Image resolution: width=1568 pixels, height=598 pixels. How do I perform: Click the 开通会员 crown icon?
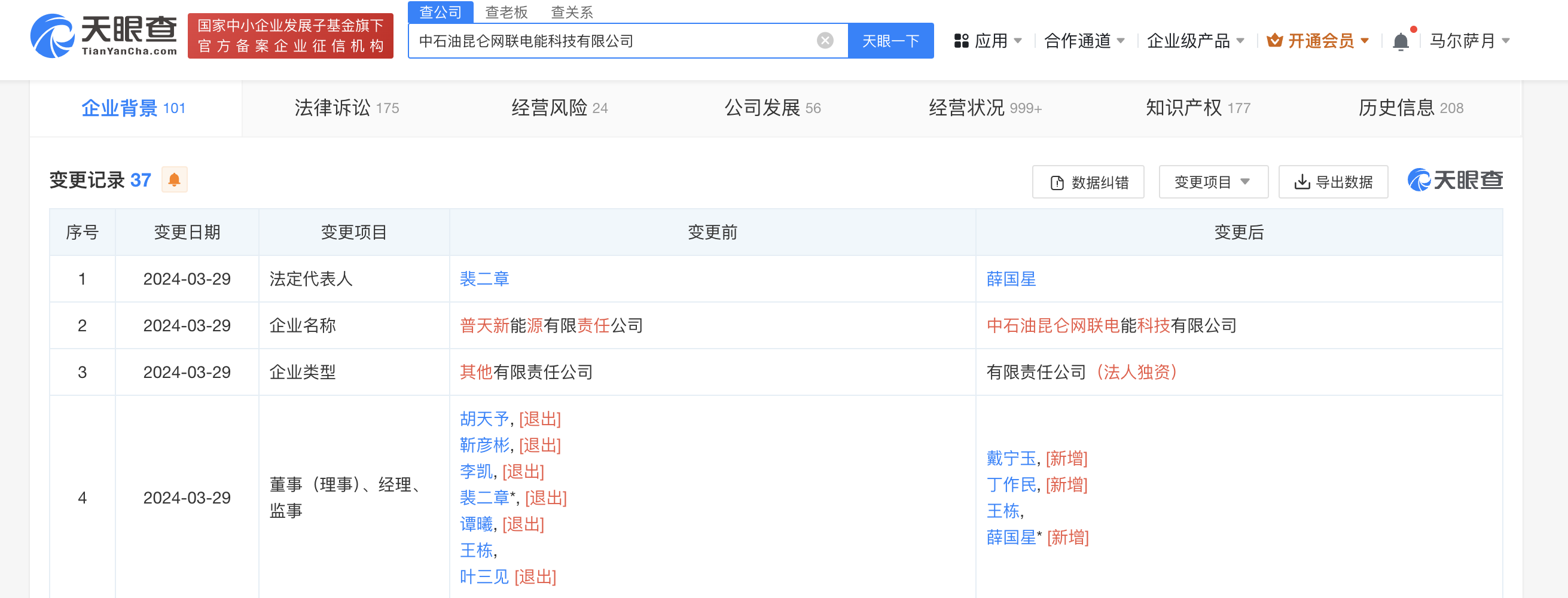[x=1275, y=40]
